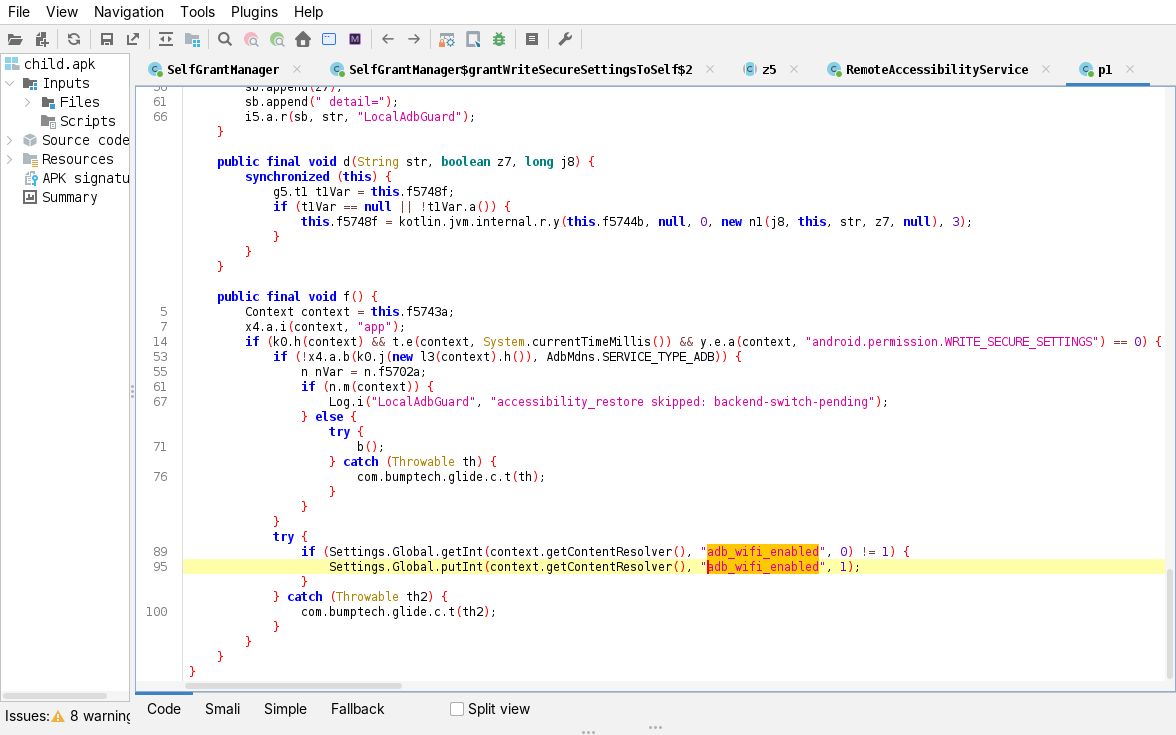Screen dimensions: 1176x735
Task: Open Summary in the project tree
Action: (x=69, y=197)
